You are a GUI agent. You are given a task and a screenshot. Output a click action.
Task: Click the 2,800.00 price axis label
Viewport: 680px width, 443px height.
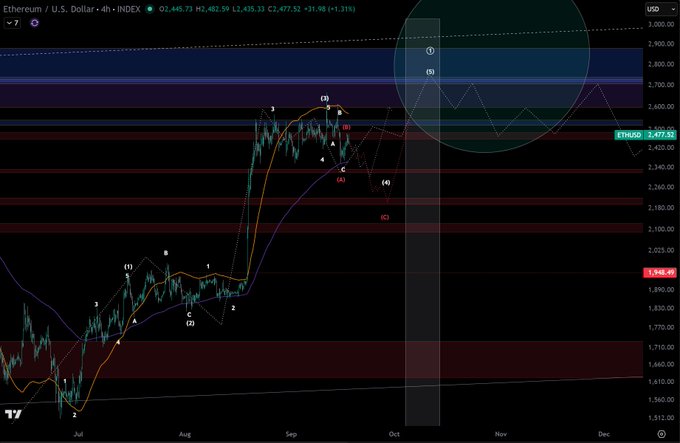(661, 64)
